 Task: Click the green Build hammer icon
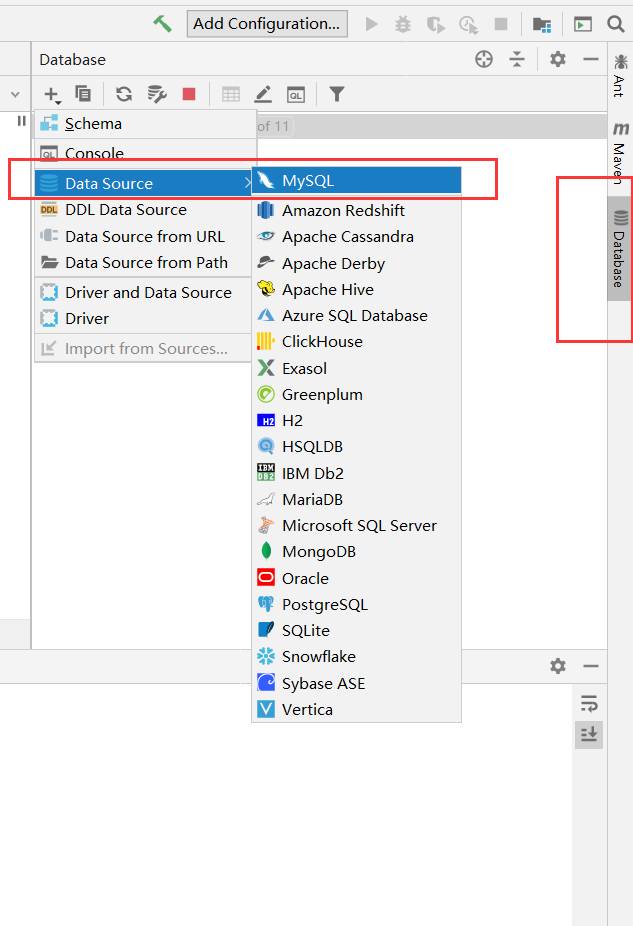pos(162,24)
